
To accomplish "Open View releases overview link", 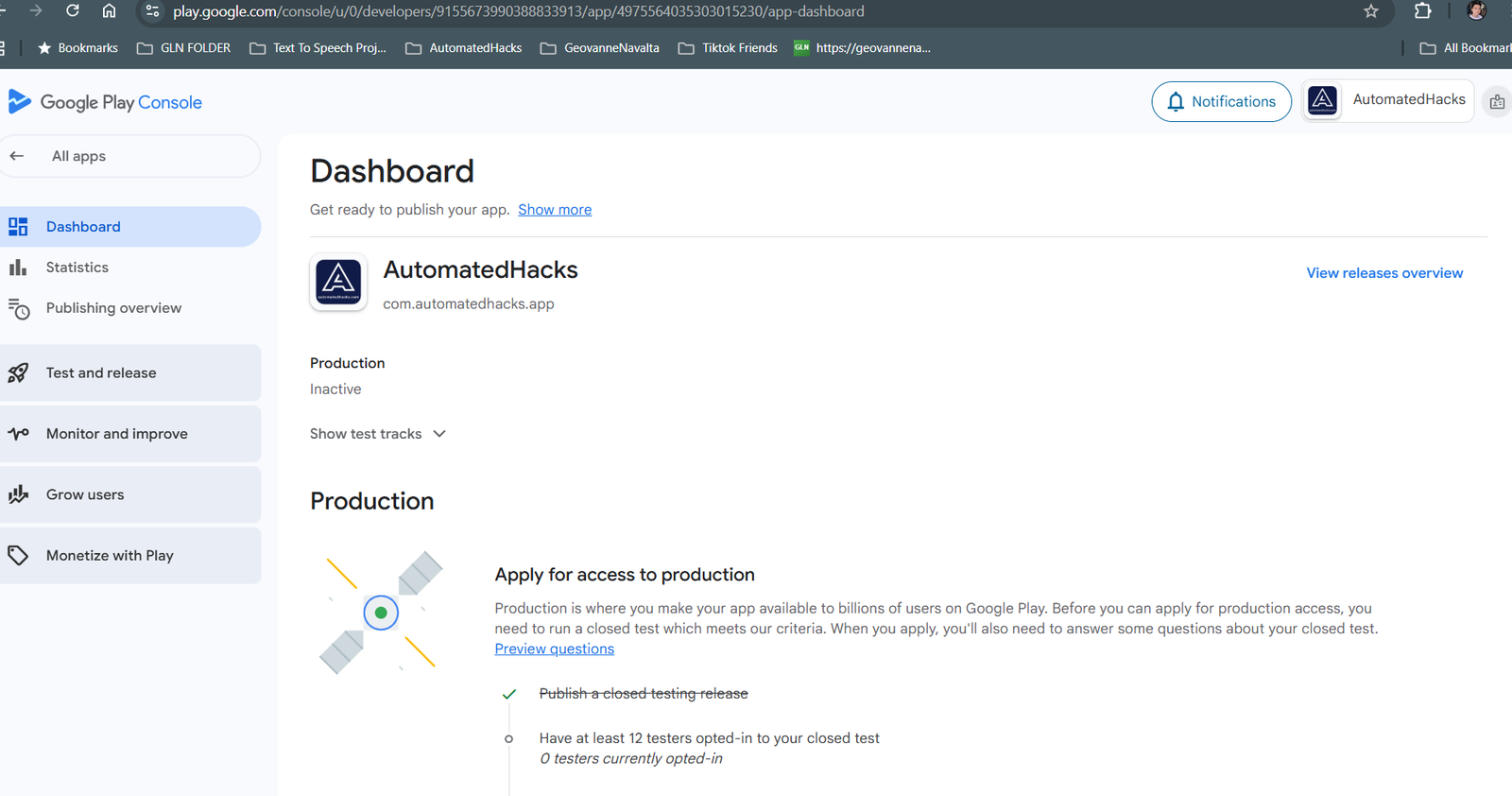I will pyautogui.click(x=1383, y=273).
